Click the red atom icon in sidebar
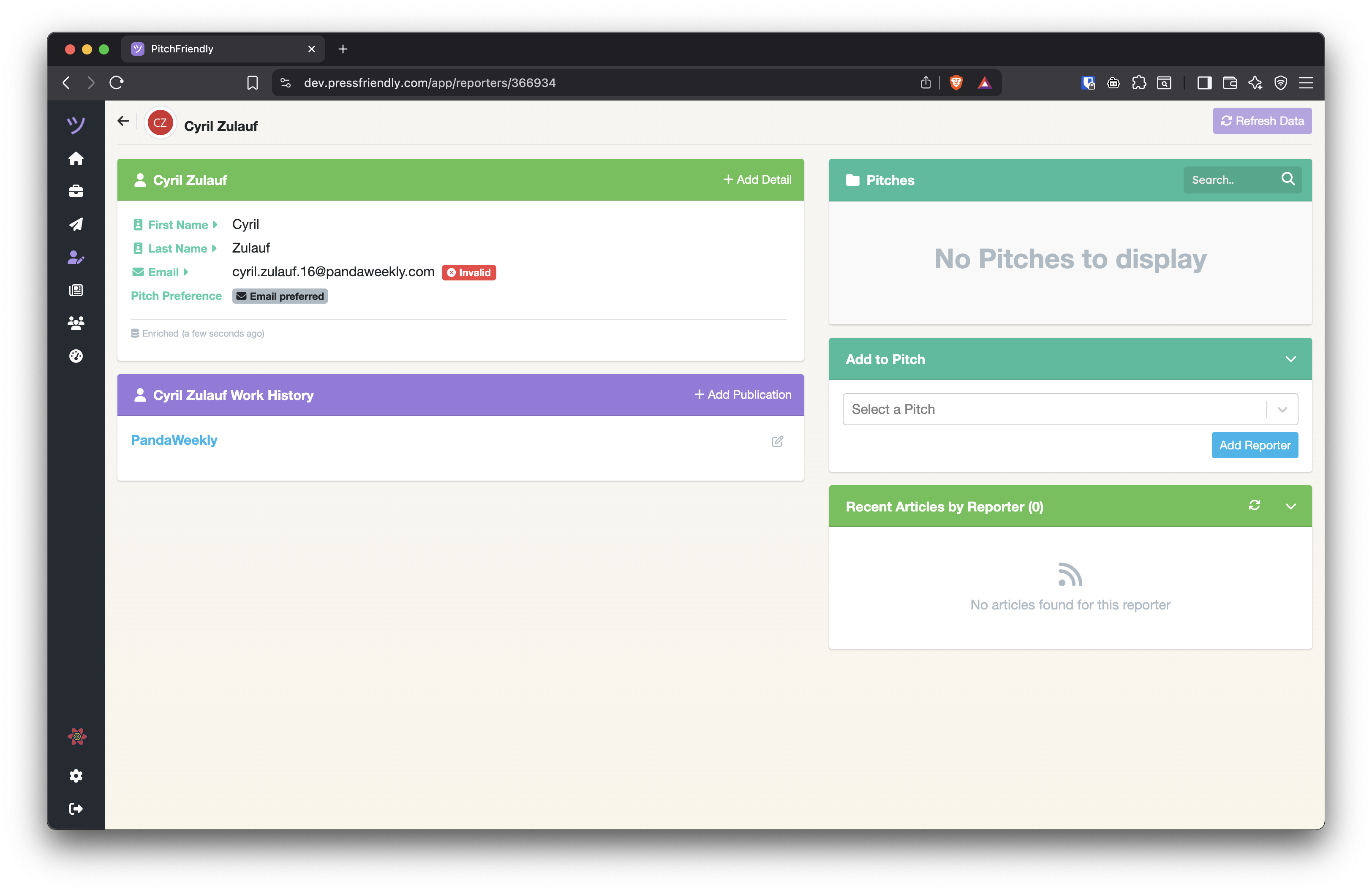The height and width of the screenshot is (892, 1372). [77, 737]
